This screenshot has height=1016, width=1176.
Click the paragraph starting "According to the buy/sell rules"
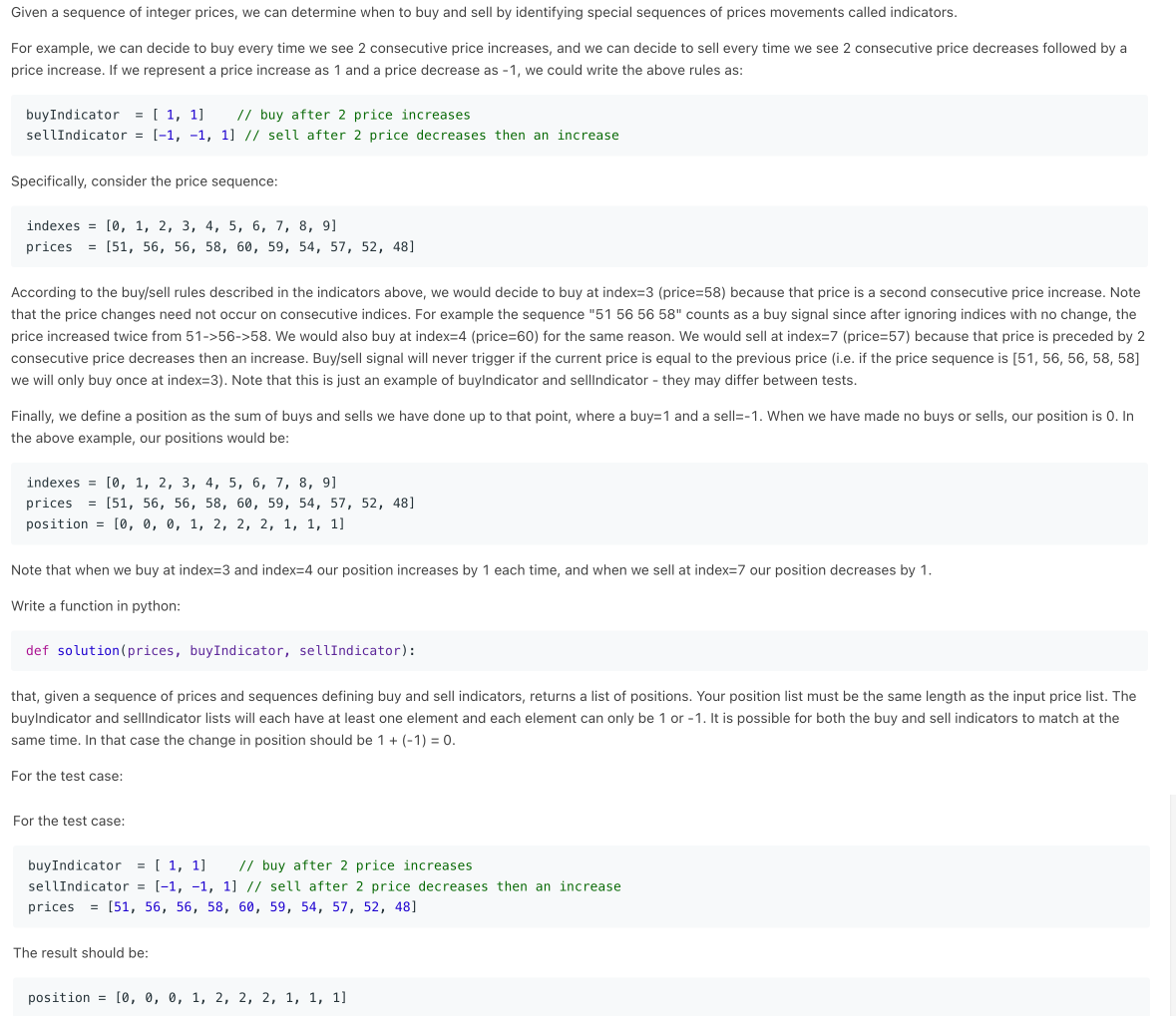click(x=578, y=336)
